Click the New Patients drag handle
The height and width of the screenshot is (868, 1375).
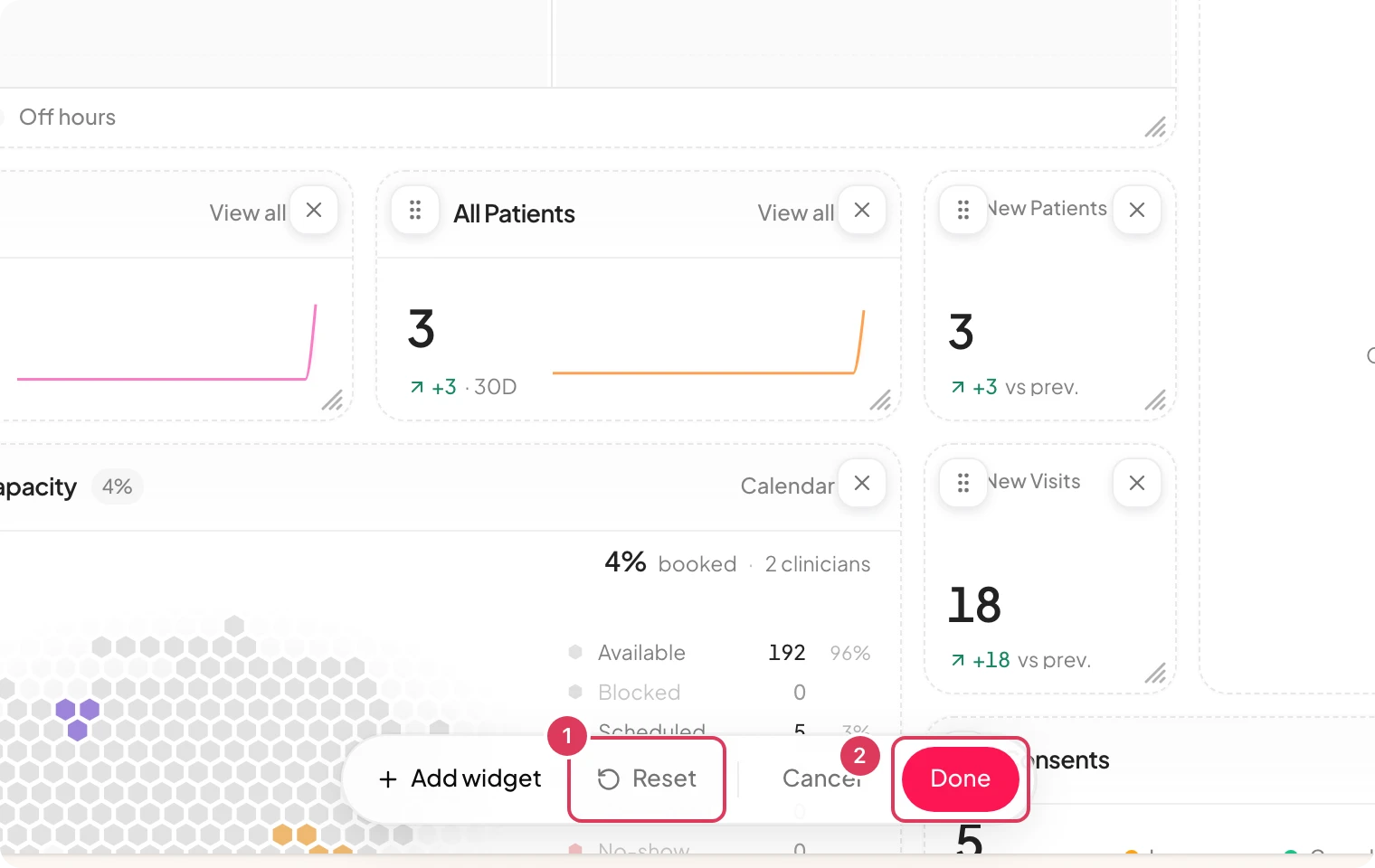tap(963, 210)
